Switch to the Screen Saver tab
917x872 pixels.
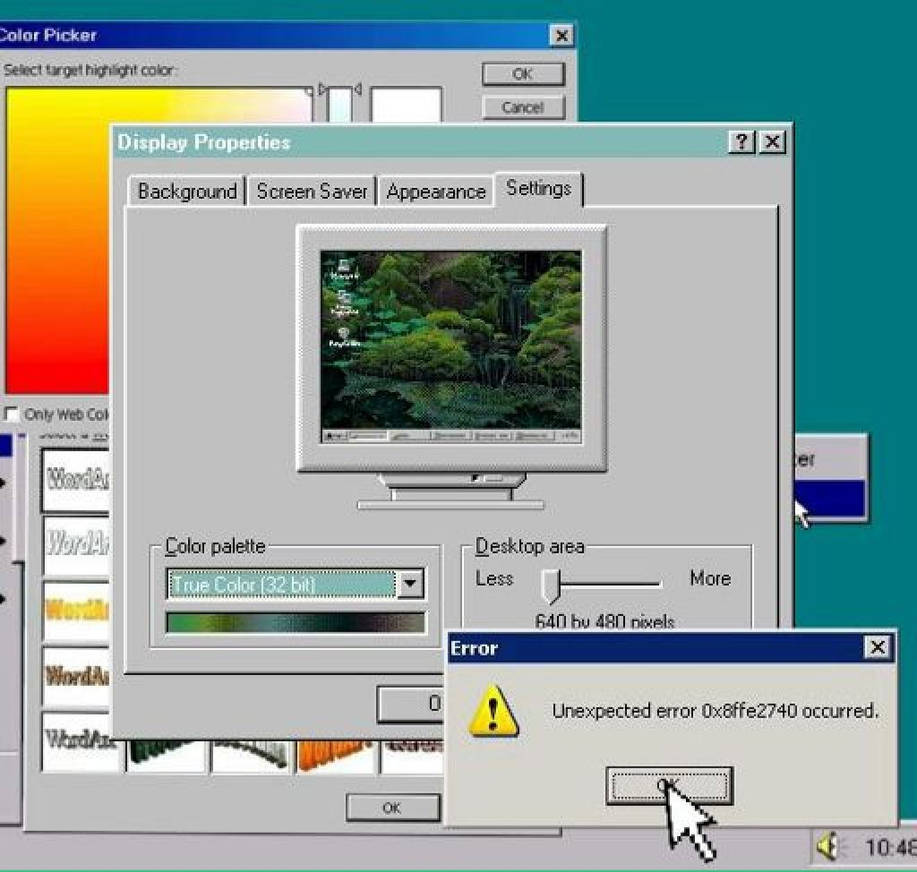point(312,190)
